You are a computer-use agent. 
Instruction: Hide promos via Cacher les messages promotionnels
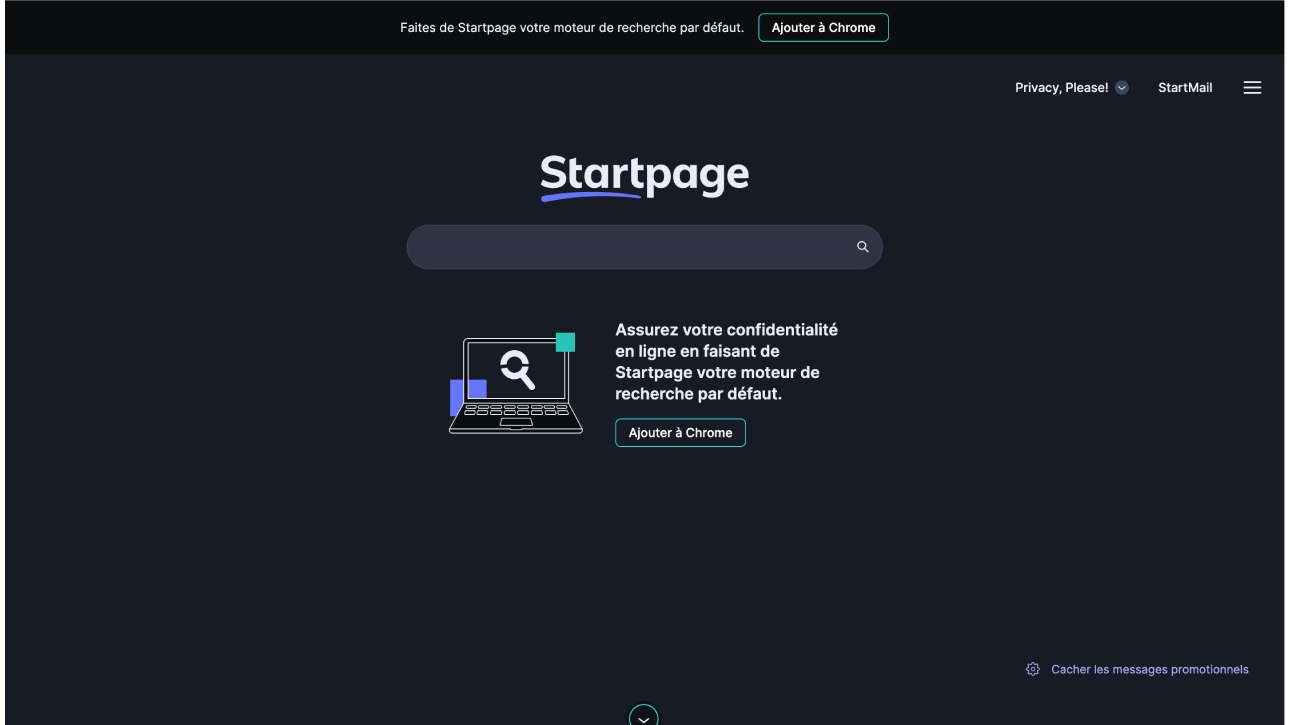[x=1149, y=669]
